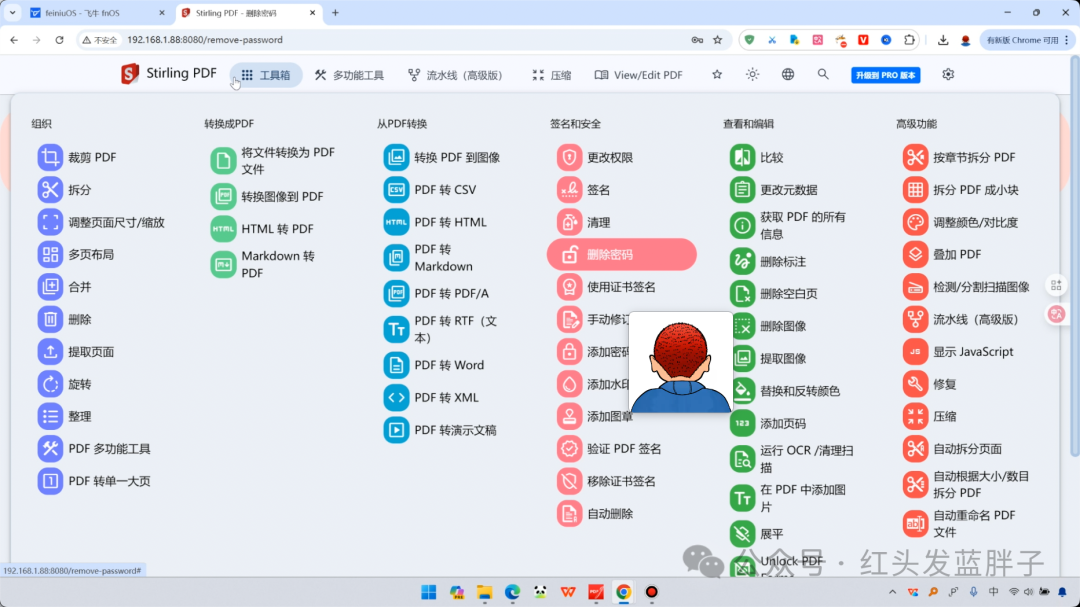This screenshot has height=607, width=1080.
Task: Click the 升级到 PRO 版本 button
Action: click(885, 75)
